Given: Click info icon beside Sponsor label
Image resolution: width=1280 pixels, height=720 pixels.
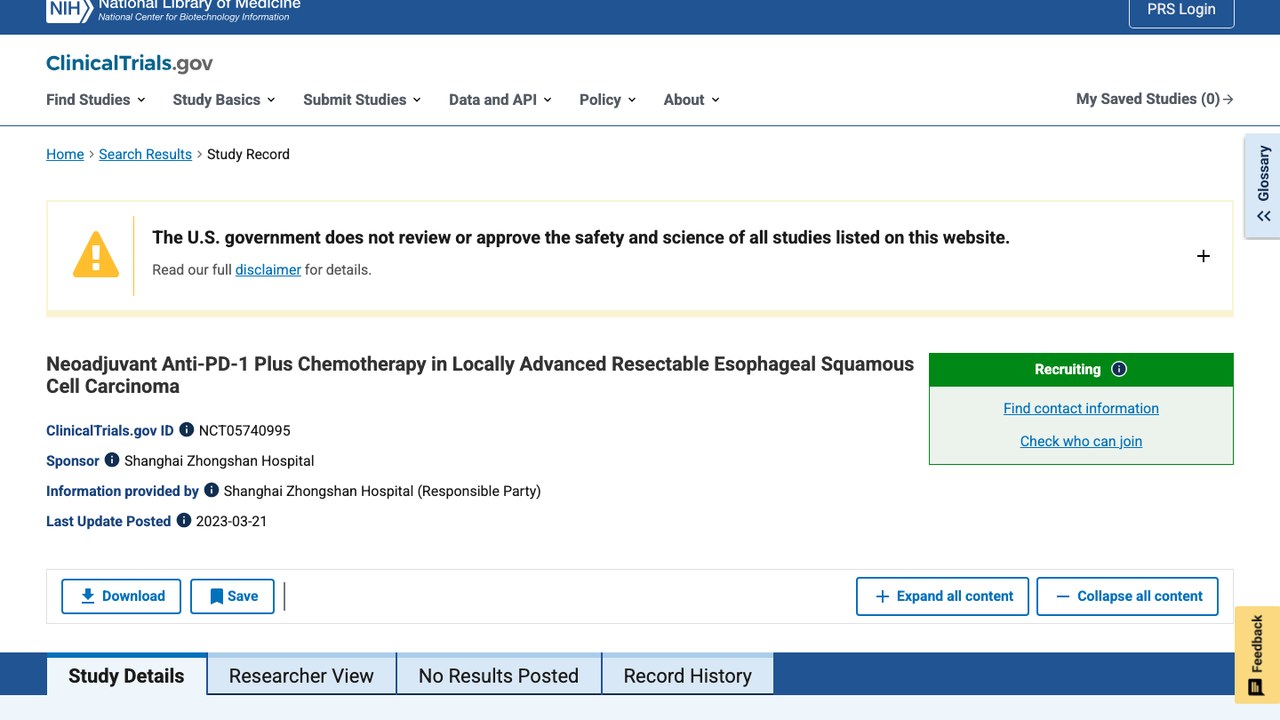Looking at the screenshot, I should coord(112,460).
